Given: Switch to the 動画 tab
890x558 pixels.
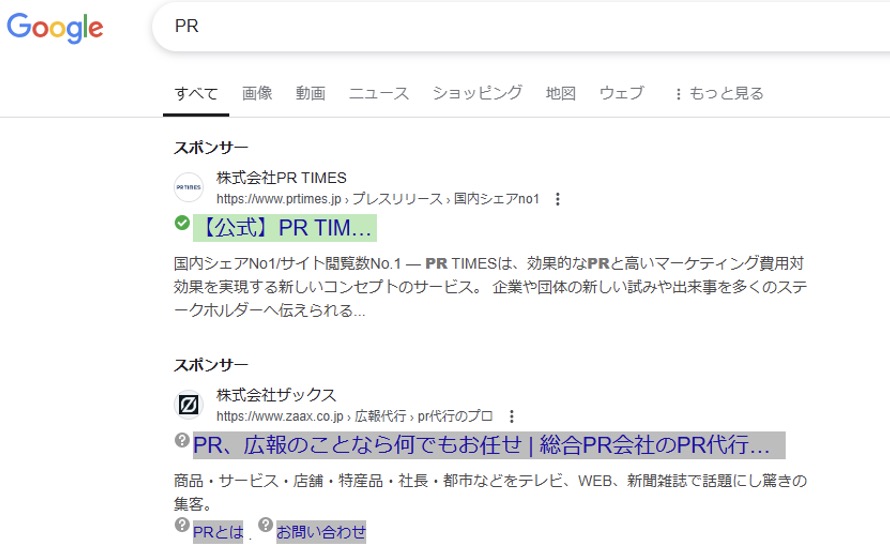Looking at the screenshot, I should pyautogui.click(x=310, y=93).
